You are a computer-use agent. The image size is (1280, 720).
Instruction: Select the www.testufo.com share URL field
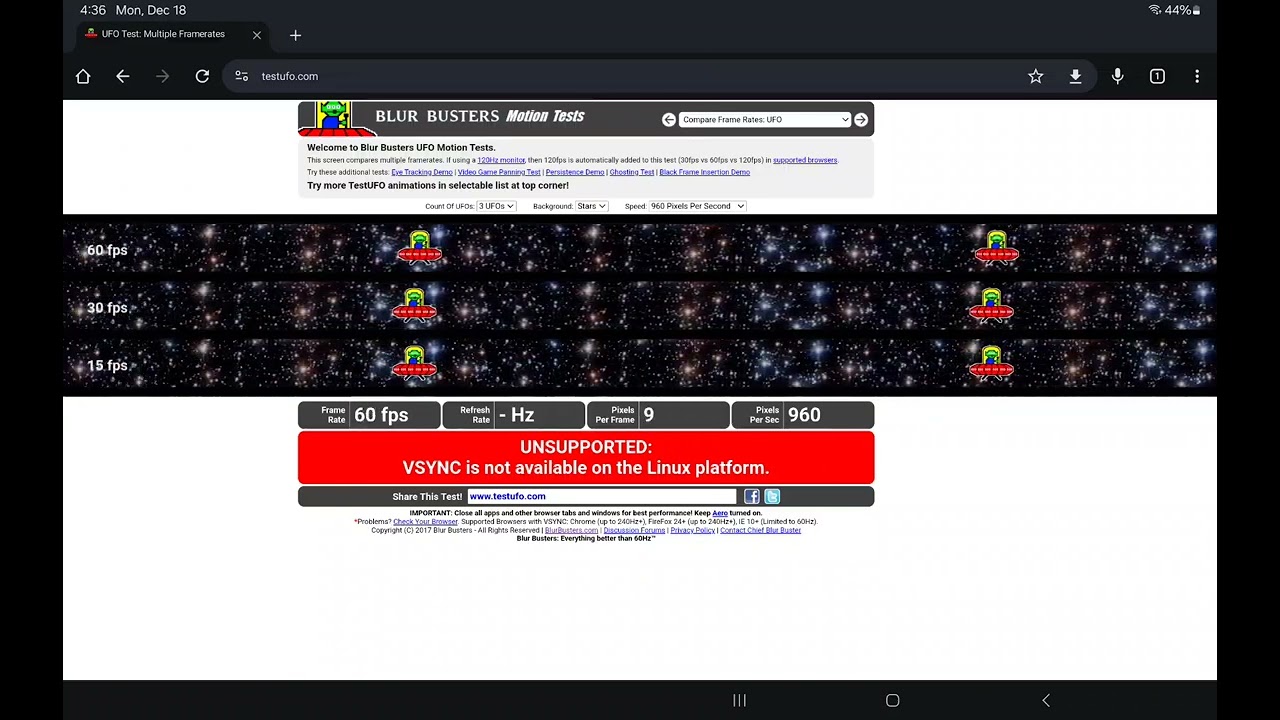coord(602,496)
